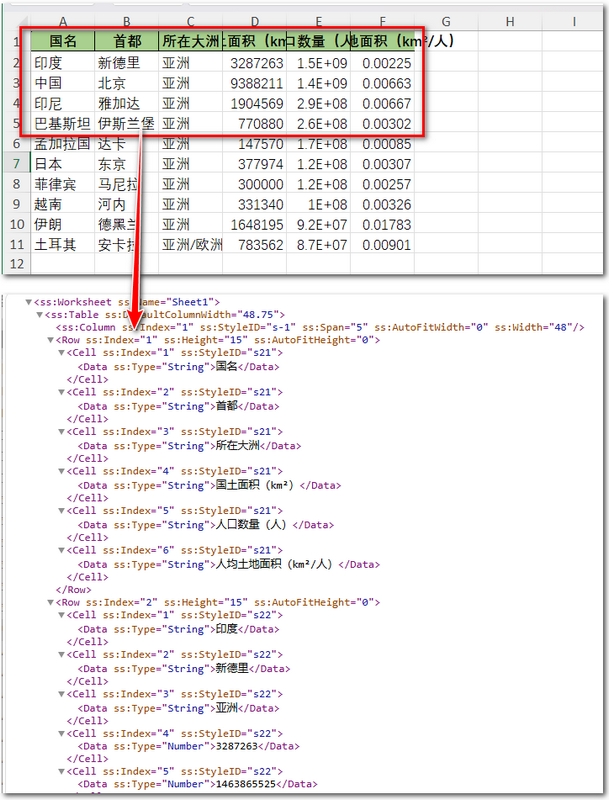Click the closing </Row> tag in XML

pyautogui.click(x=73, y=589)
